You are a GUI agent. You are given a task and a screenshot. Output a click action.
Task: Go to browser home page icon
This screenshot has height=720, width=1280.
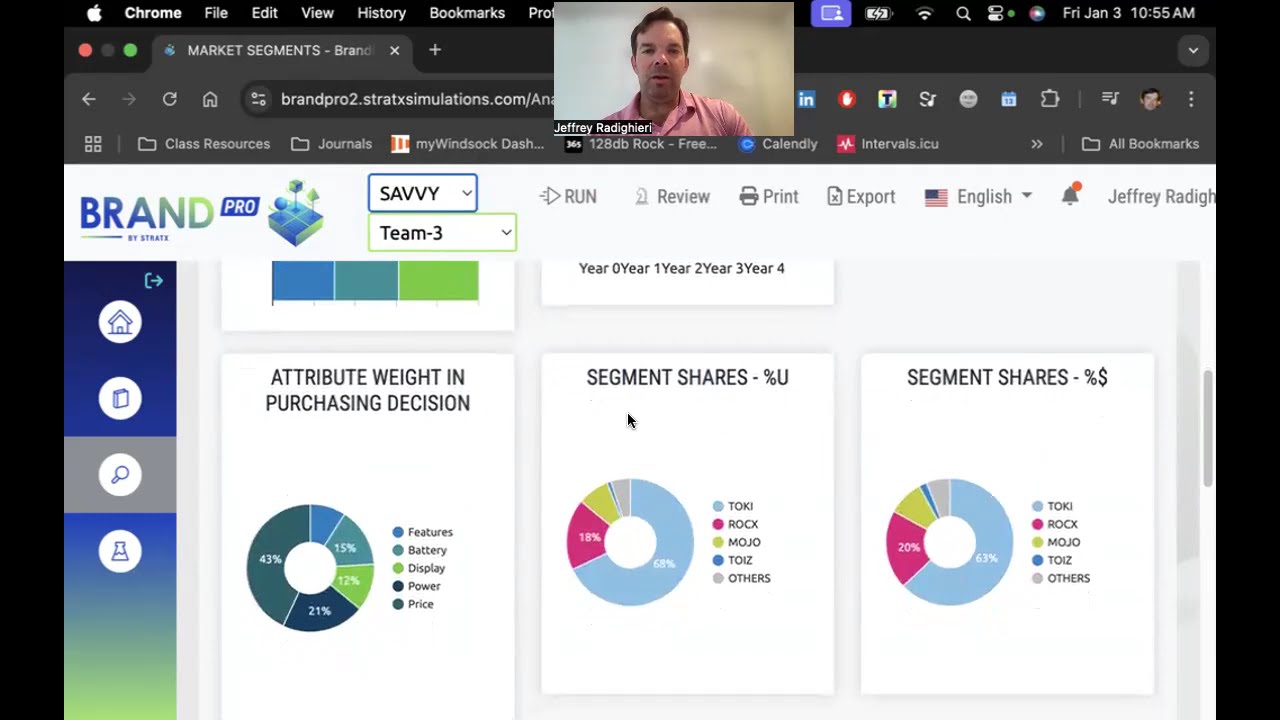(x=210, y=99)
